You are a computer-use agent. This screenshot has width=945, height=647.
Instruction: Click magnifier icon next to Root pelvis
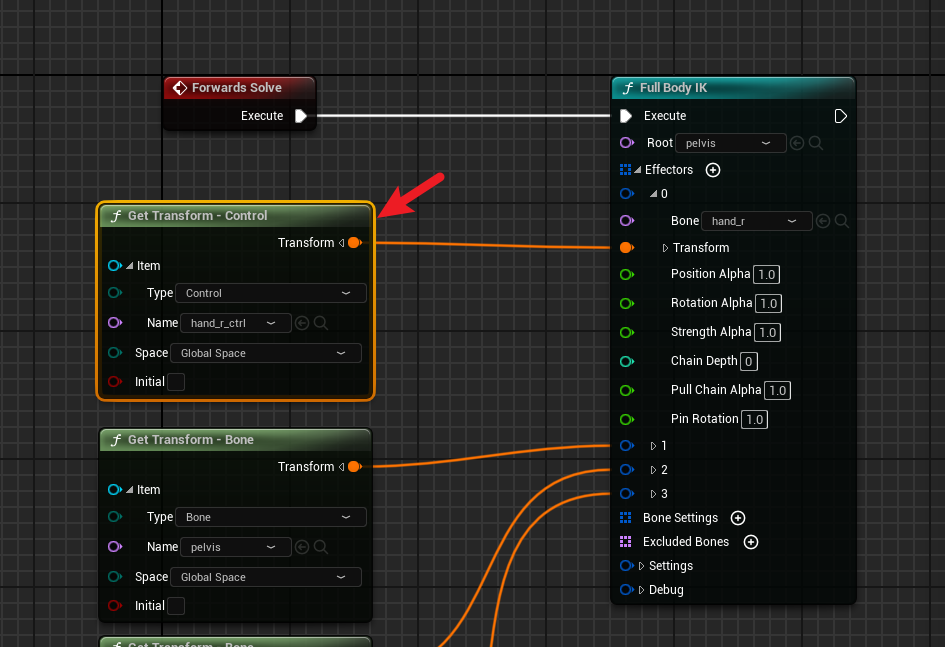[x=816, y=143]
